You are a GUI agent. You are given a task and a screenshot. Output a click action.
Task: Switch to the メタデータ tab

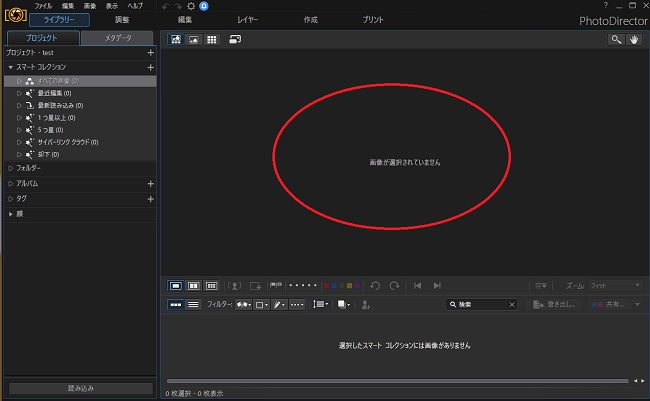(117, 38)
